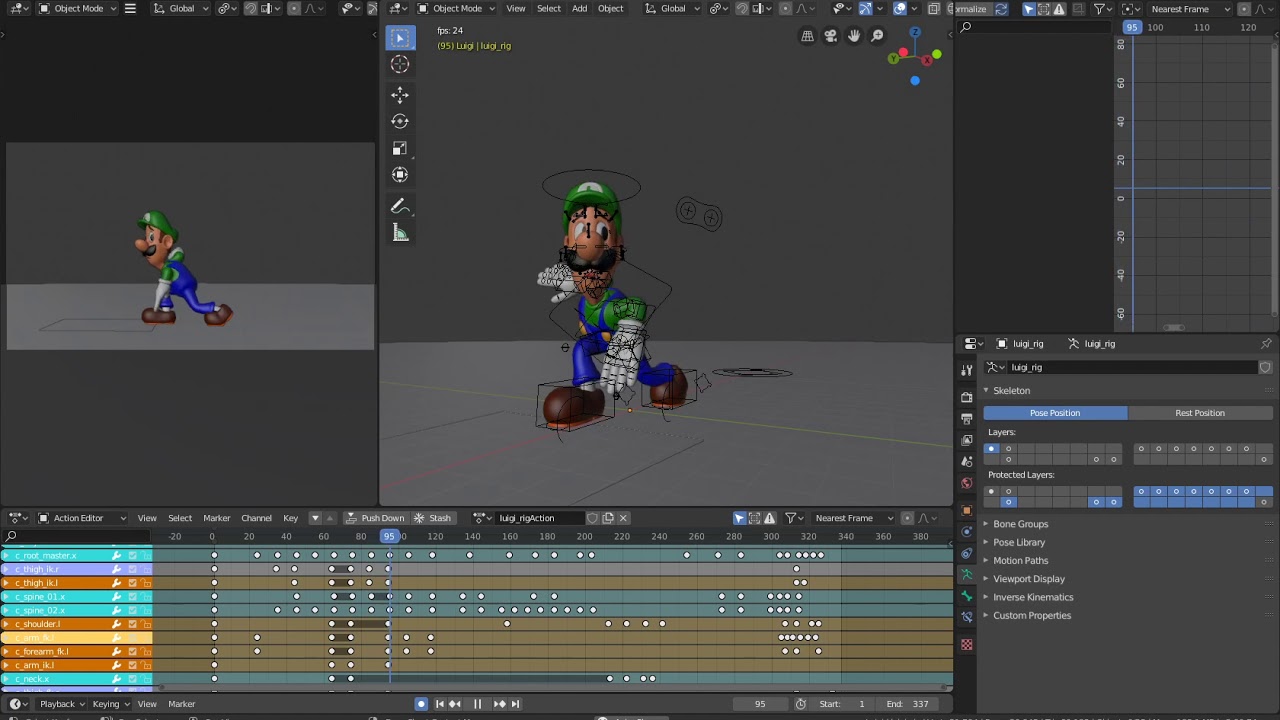
Task: Open the Bone properties tab
Action: pyautogui.click(x=966, y=596)
